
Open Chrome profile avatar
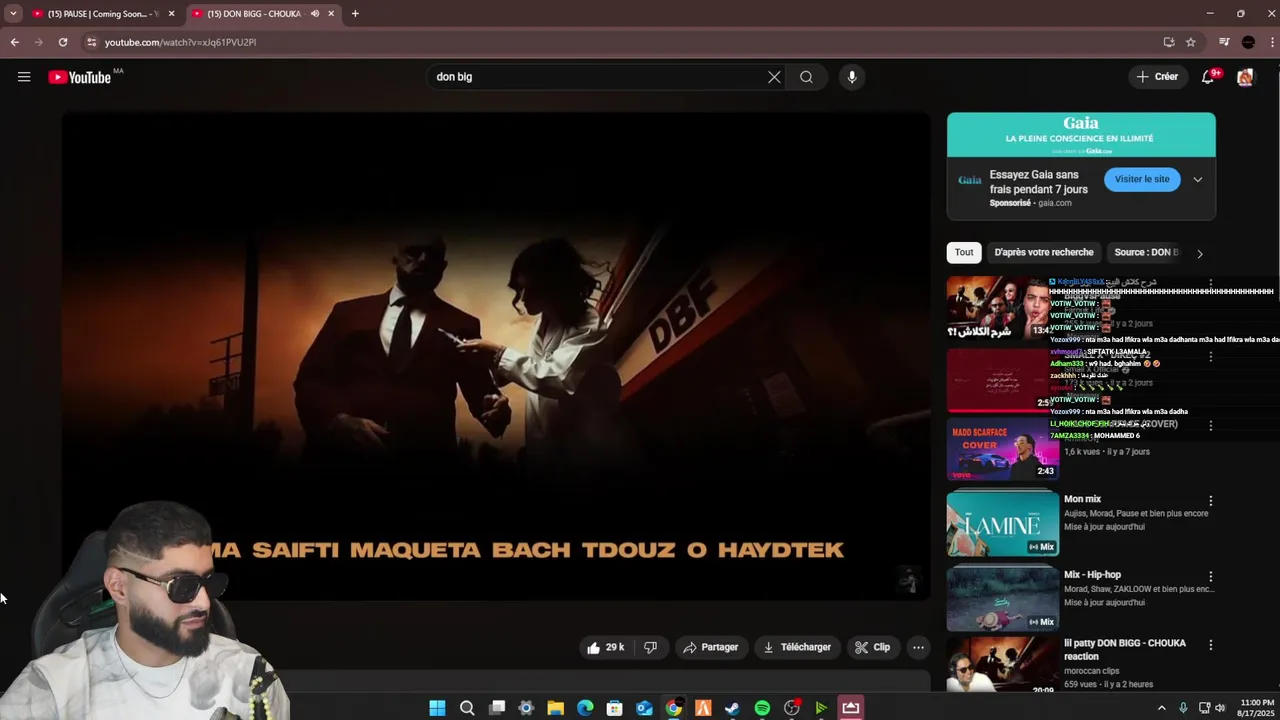[1248, 42]
